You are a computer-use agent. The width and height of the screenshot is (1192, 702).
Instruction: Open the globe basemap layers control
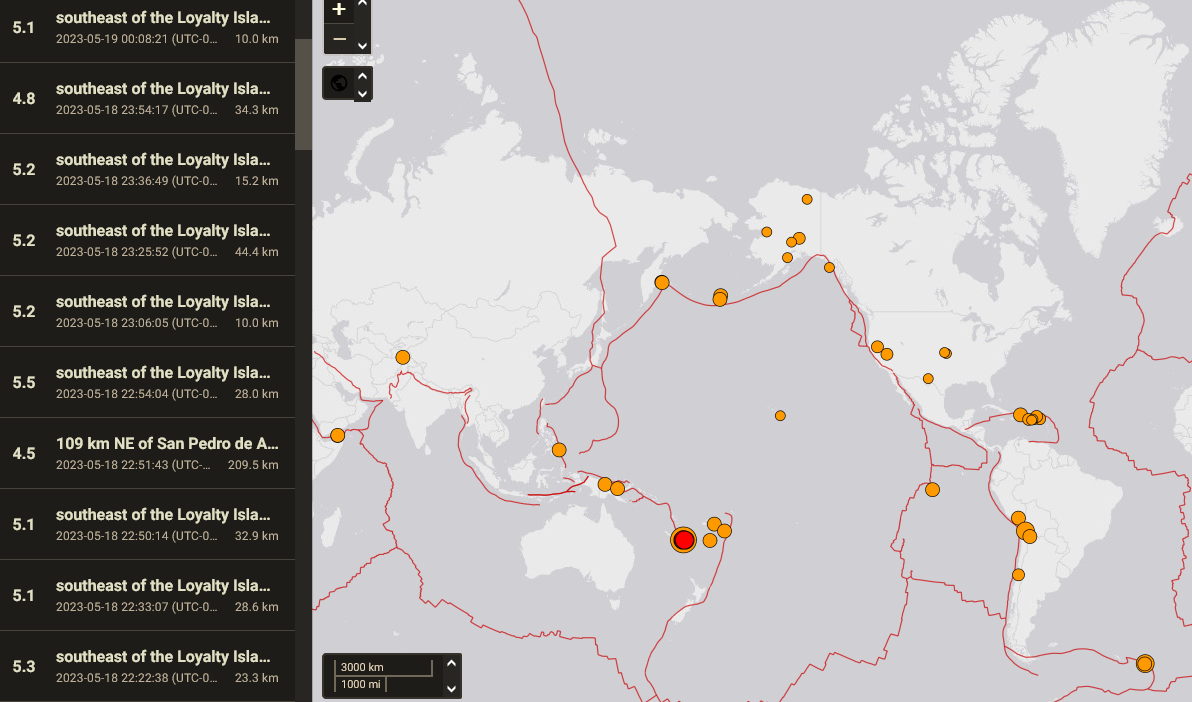click(339, 83)
